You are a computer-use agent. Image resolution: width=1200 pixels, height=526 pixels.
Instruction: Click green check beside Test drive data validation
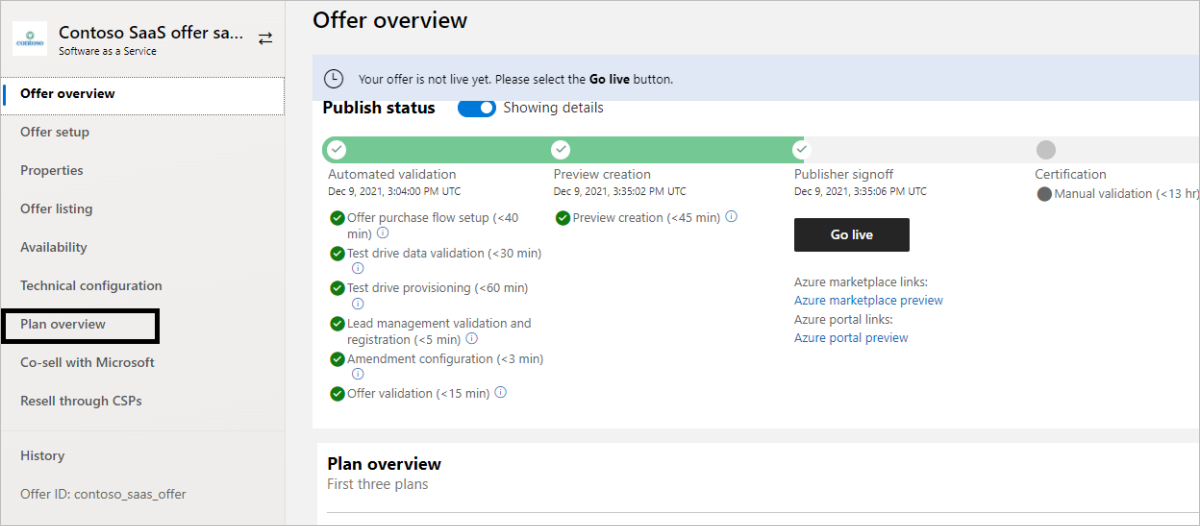click(337, 254)
